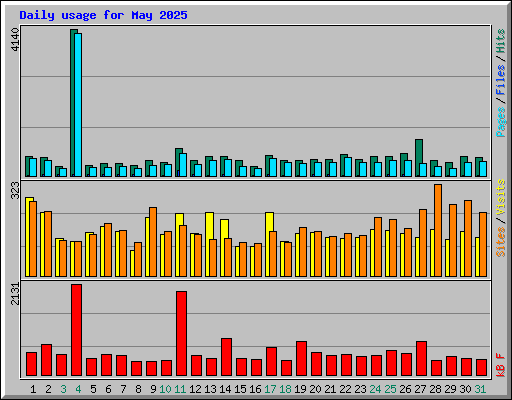Click day label 1 on the x-axis
The width and height of the screenshot is (512, 400).
[x=33, y=389]
